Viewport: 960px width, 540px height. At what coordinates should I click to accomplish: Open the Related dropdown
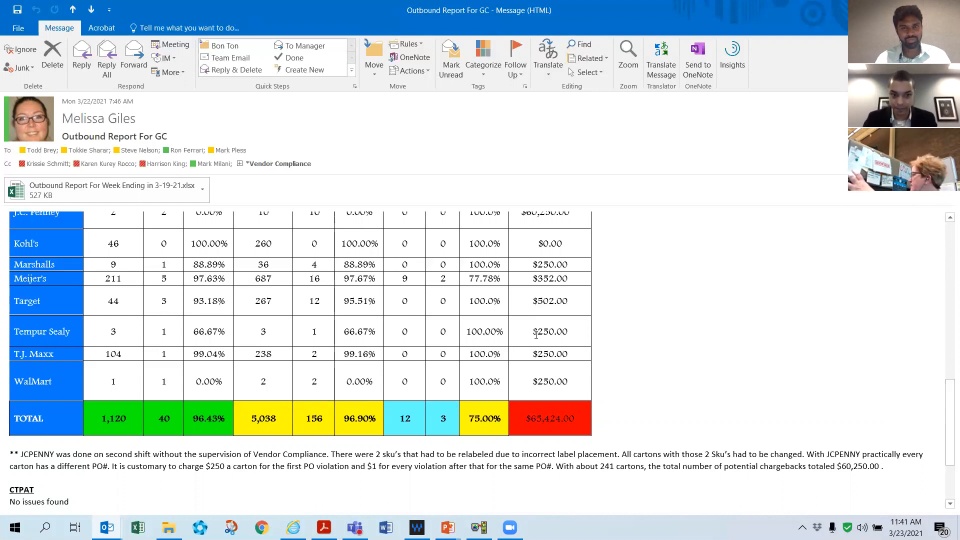pos(588,58)
